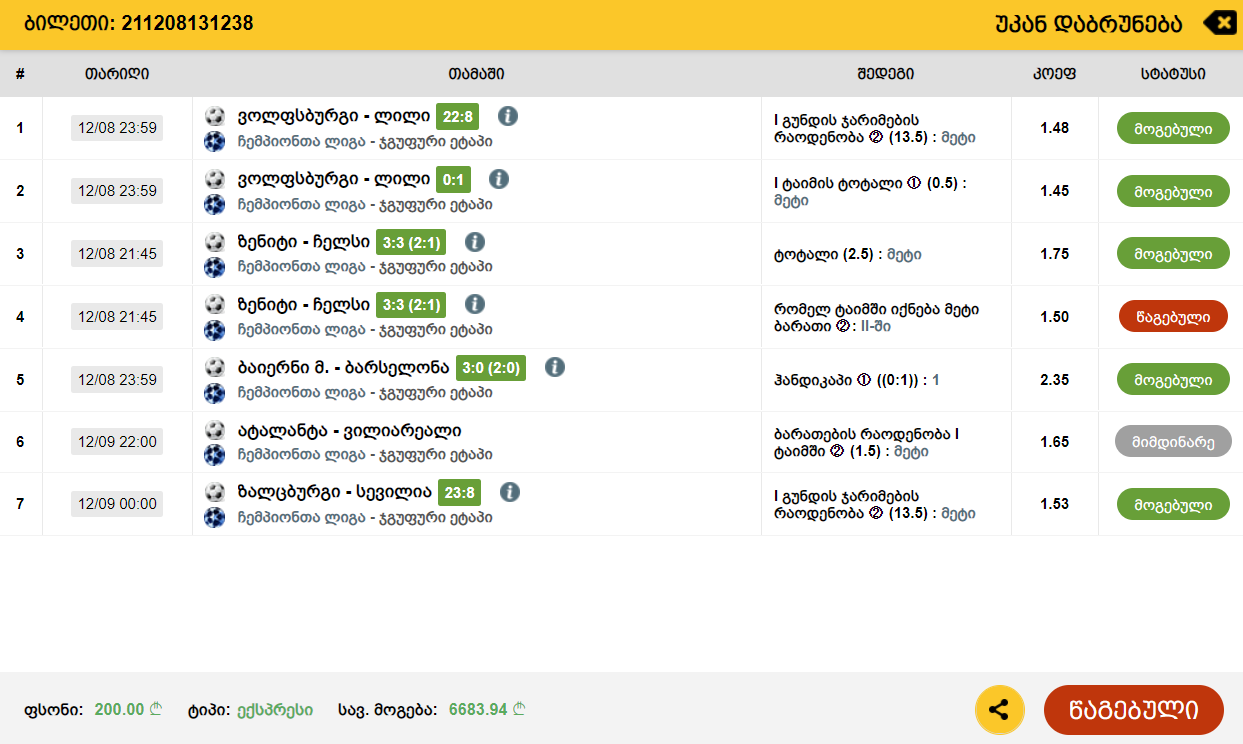Open the info icon for ზალცბურგი - სევილია
The height and width of the screenshot is (744, 1243).
tap(510, 492)
